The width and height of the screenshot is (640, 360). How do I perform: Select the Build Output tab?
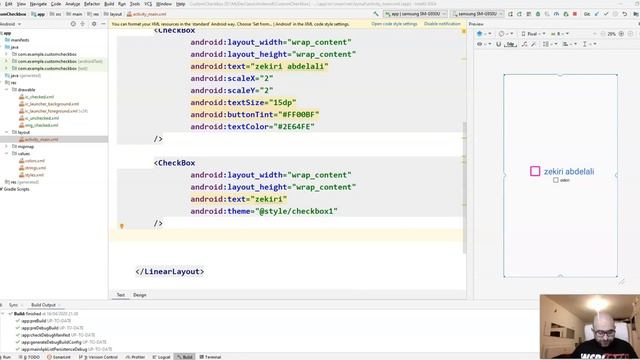pos(43,305)
